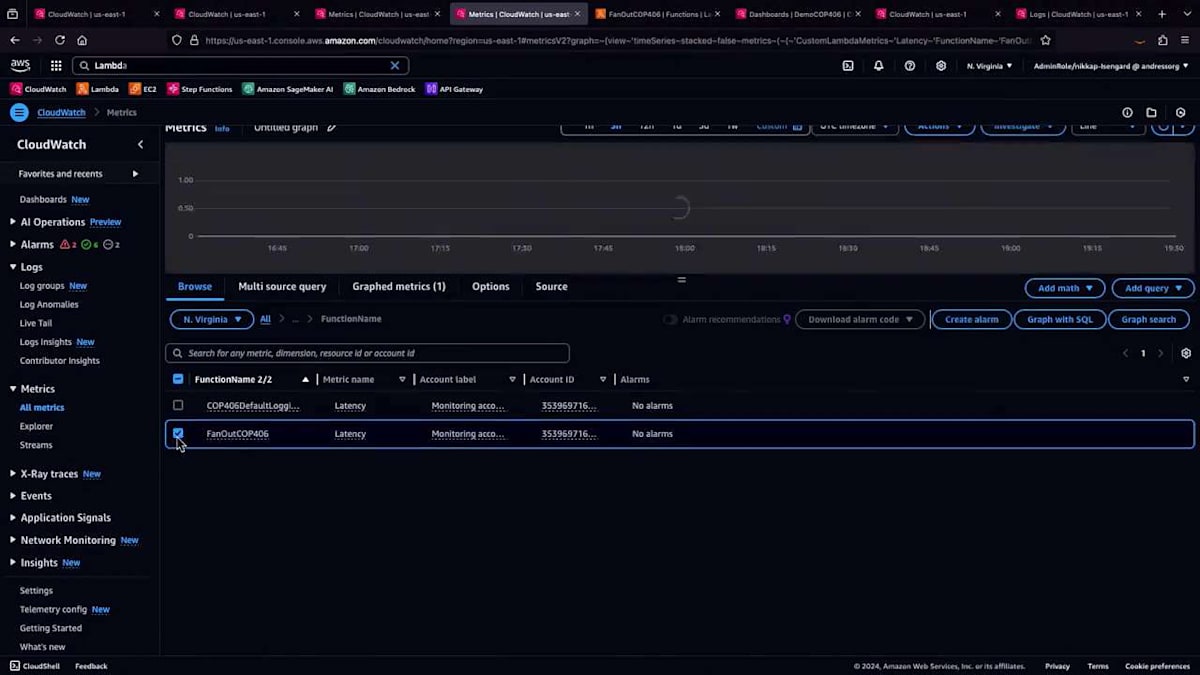Expand the Alarms sidebar section

click(x=13, y=244)
